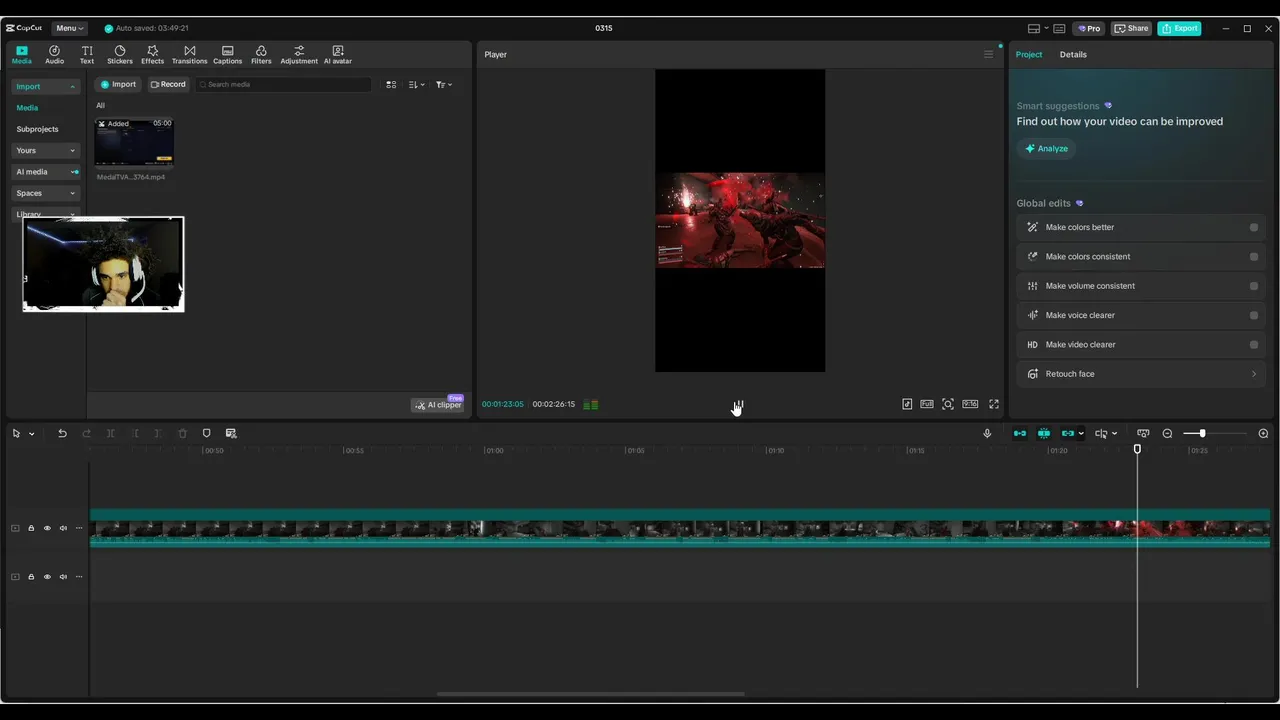Click the Export button
1280x720 pixels.
[1179, 28]
